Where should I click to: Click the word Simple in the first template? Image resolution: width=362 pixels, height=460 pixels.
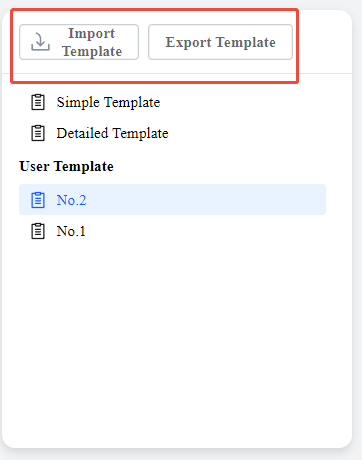click(78, 102)
